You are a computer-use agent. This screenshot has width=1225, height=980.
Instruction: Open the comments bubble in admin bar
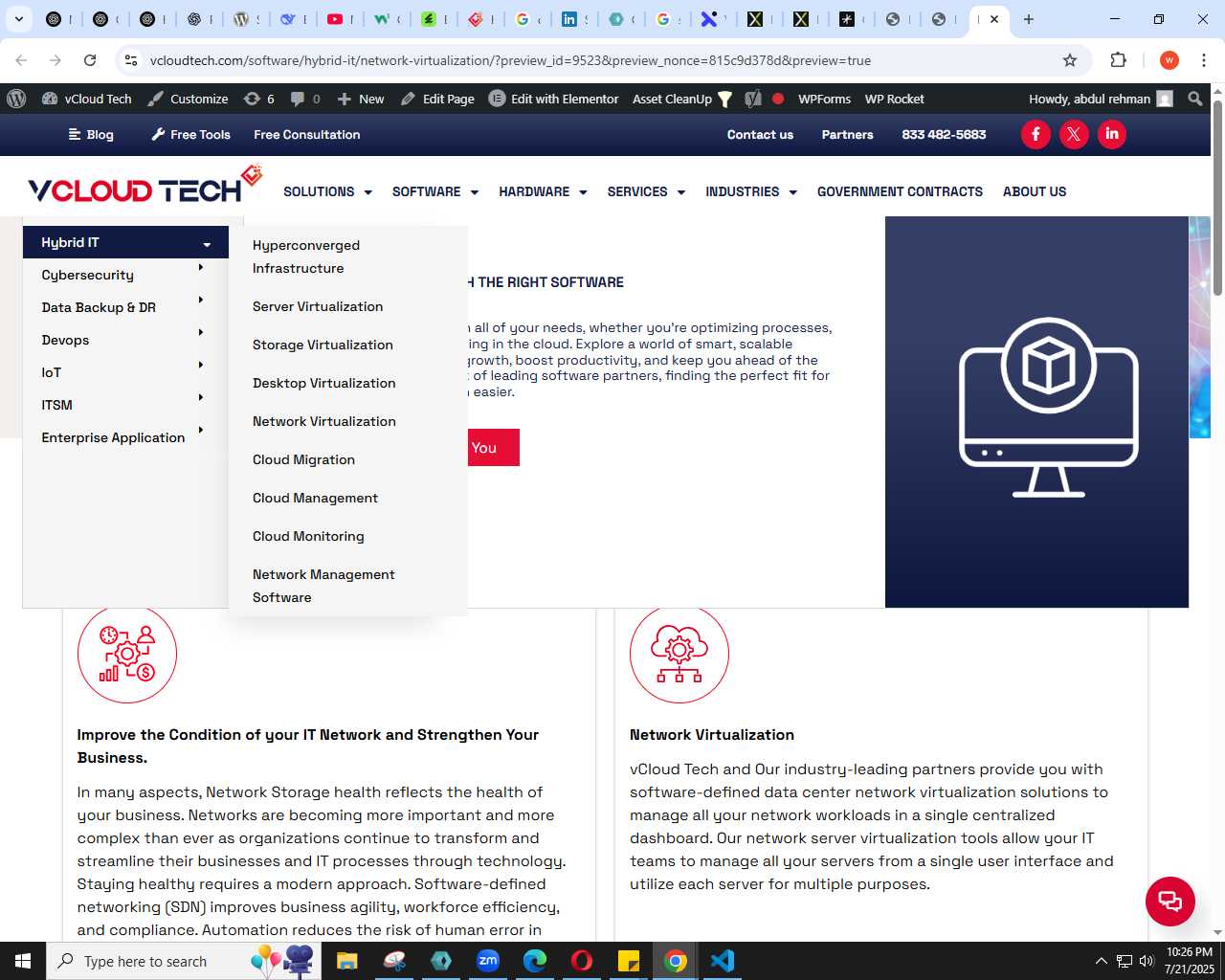point(305,99)
